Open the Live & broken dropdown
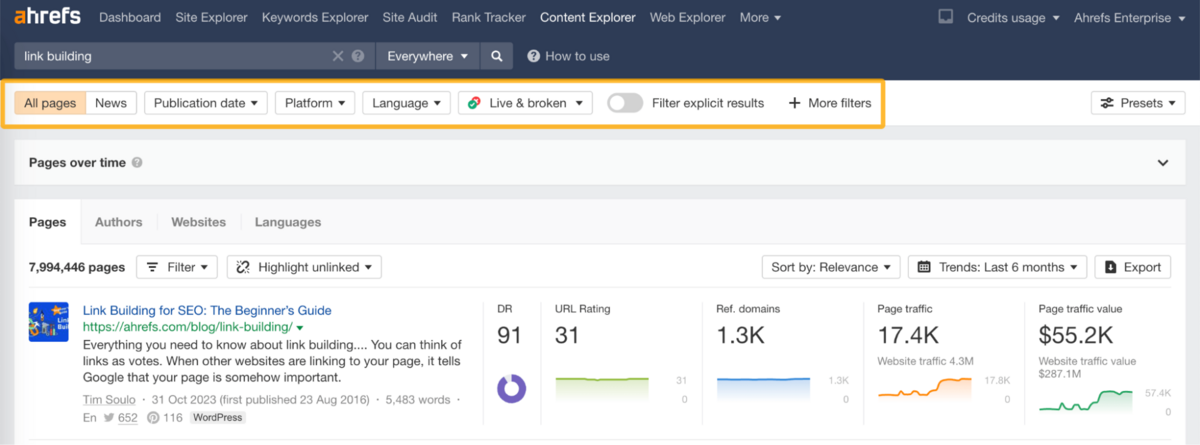1200x445 pixels. [x=525, y=103]
